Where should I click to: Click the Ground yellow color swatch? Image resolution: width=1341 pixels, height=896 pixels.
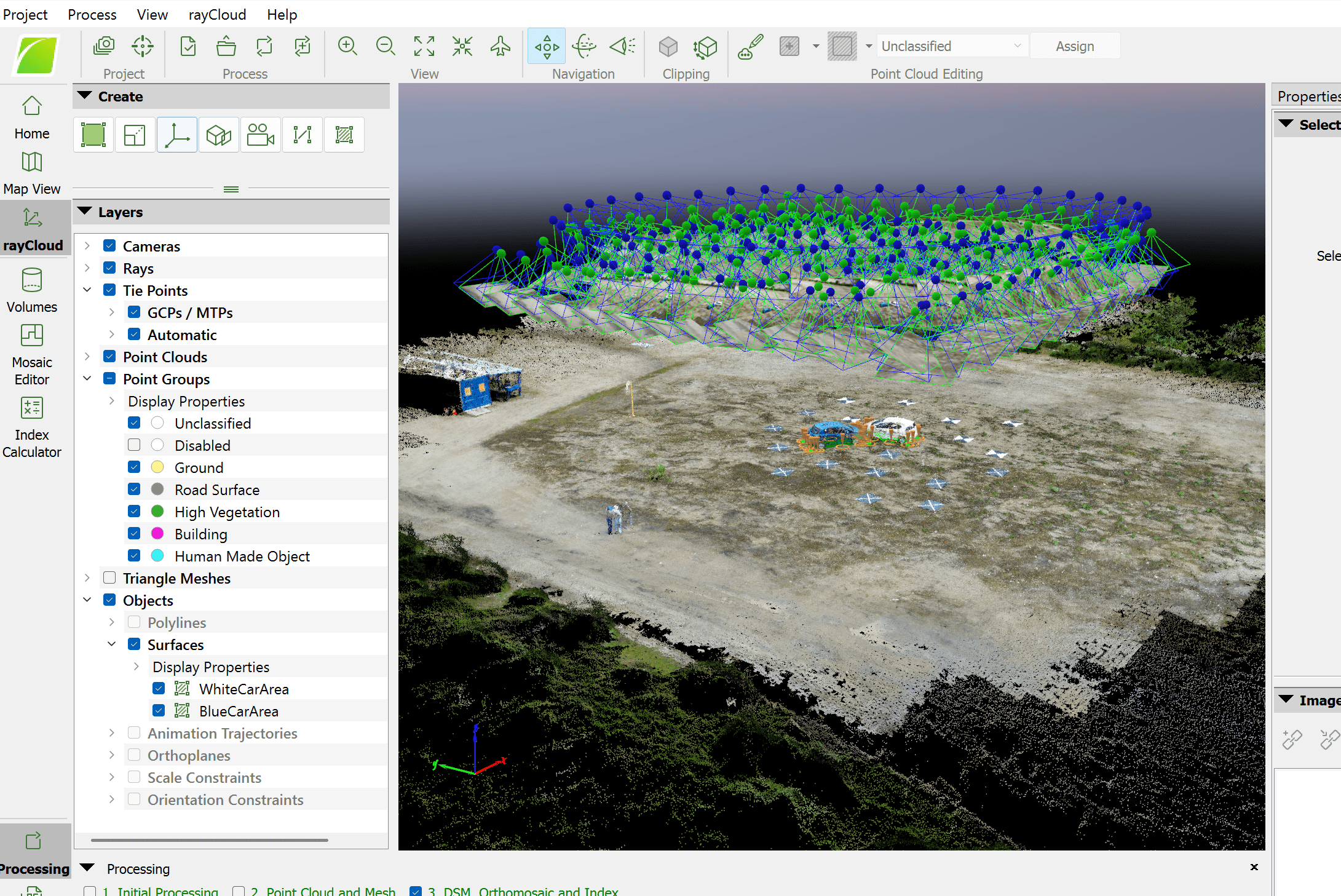coord(157,467)
